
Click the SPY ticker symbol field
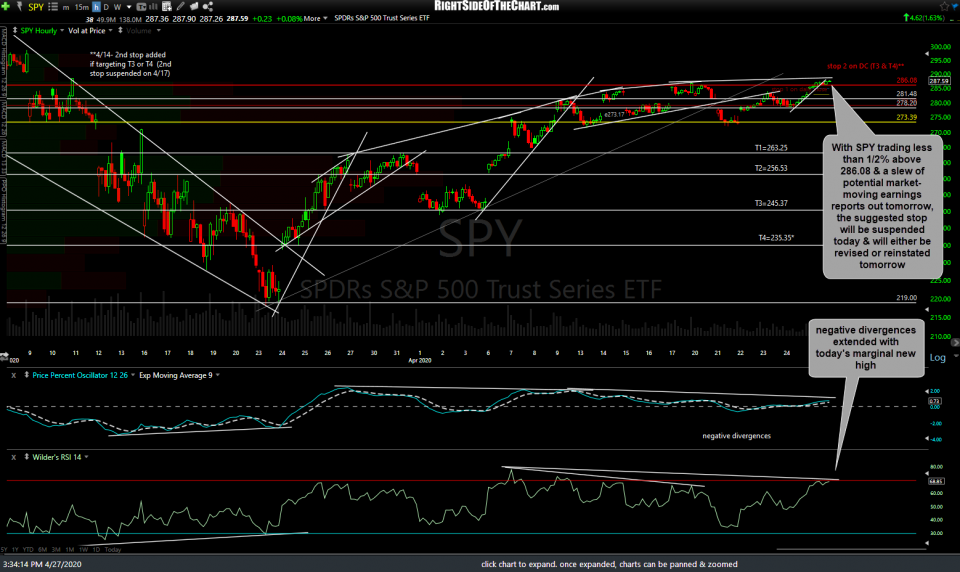36,7
